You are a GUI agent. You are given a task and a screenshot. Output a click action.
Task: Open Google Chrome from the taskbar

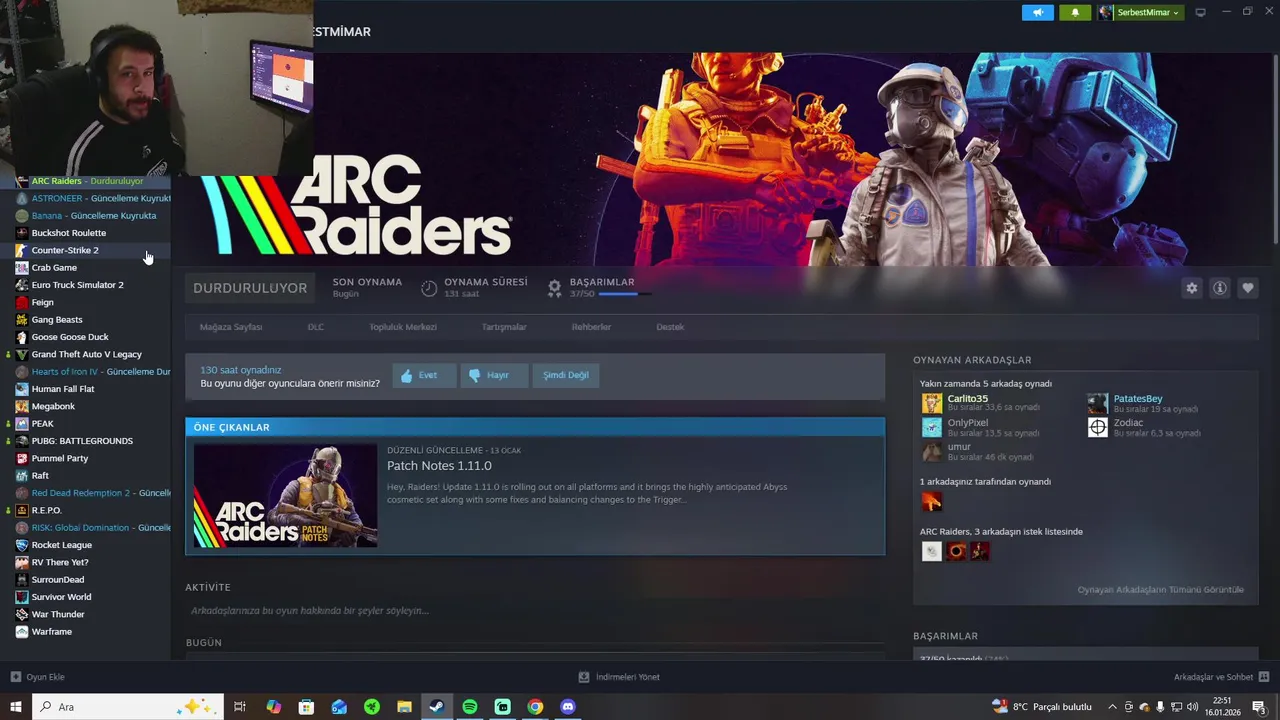coord(535,707)
